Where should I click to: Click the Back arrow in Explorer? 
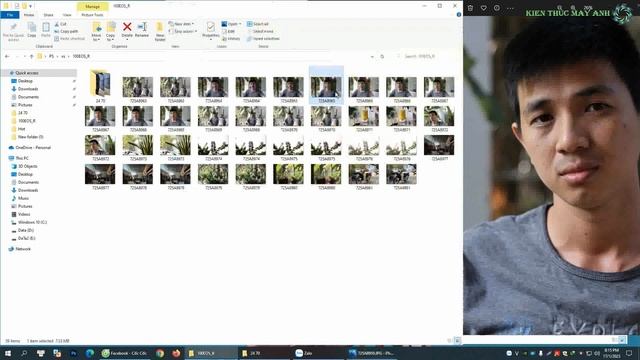pyautogui.click(x=7, y=56)
